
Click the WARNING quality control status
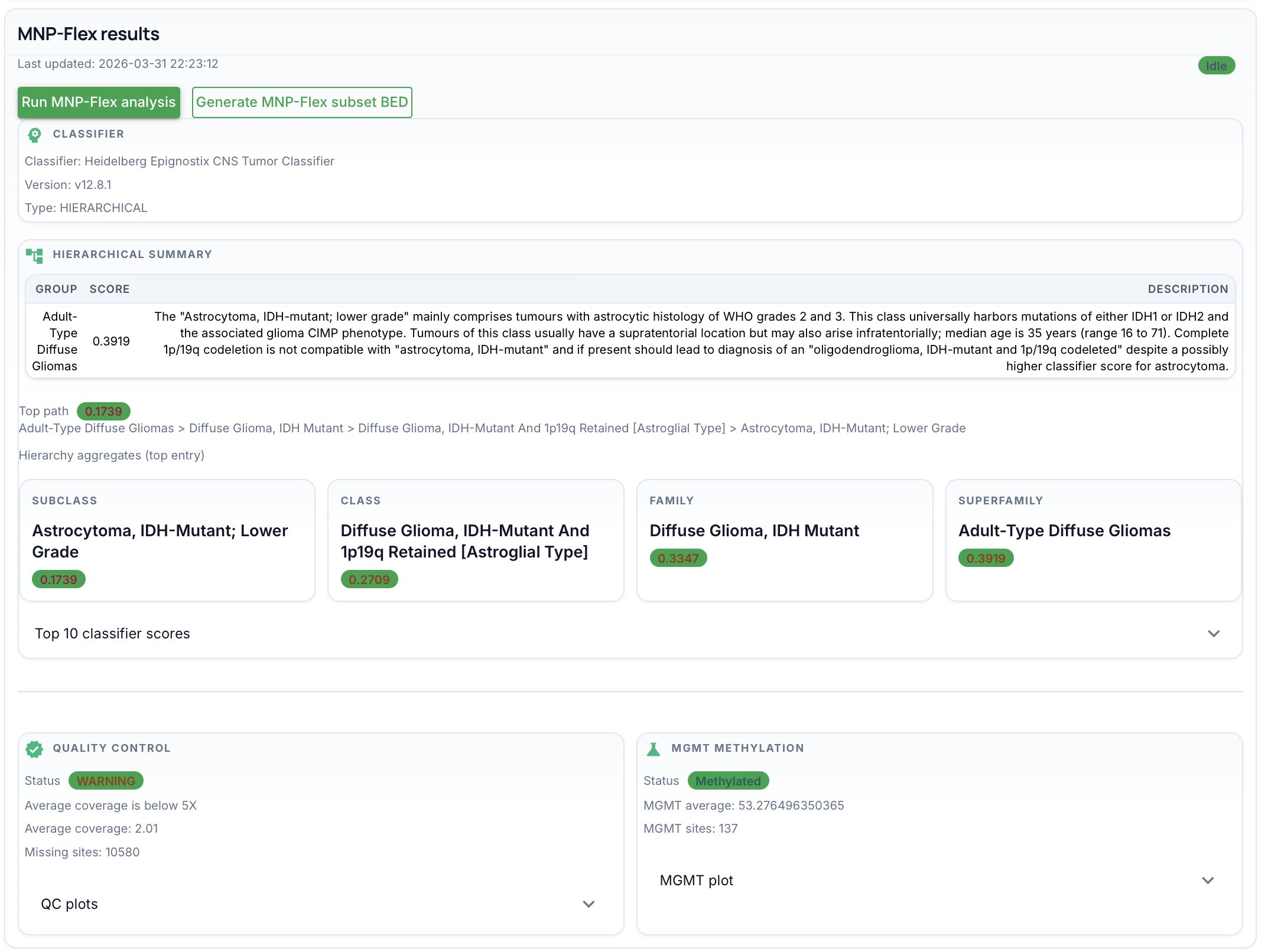click(106, 780)
